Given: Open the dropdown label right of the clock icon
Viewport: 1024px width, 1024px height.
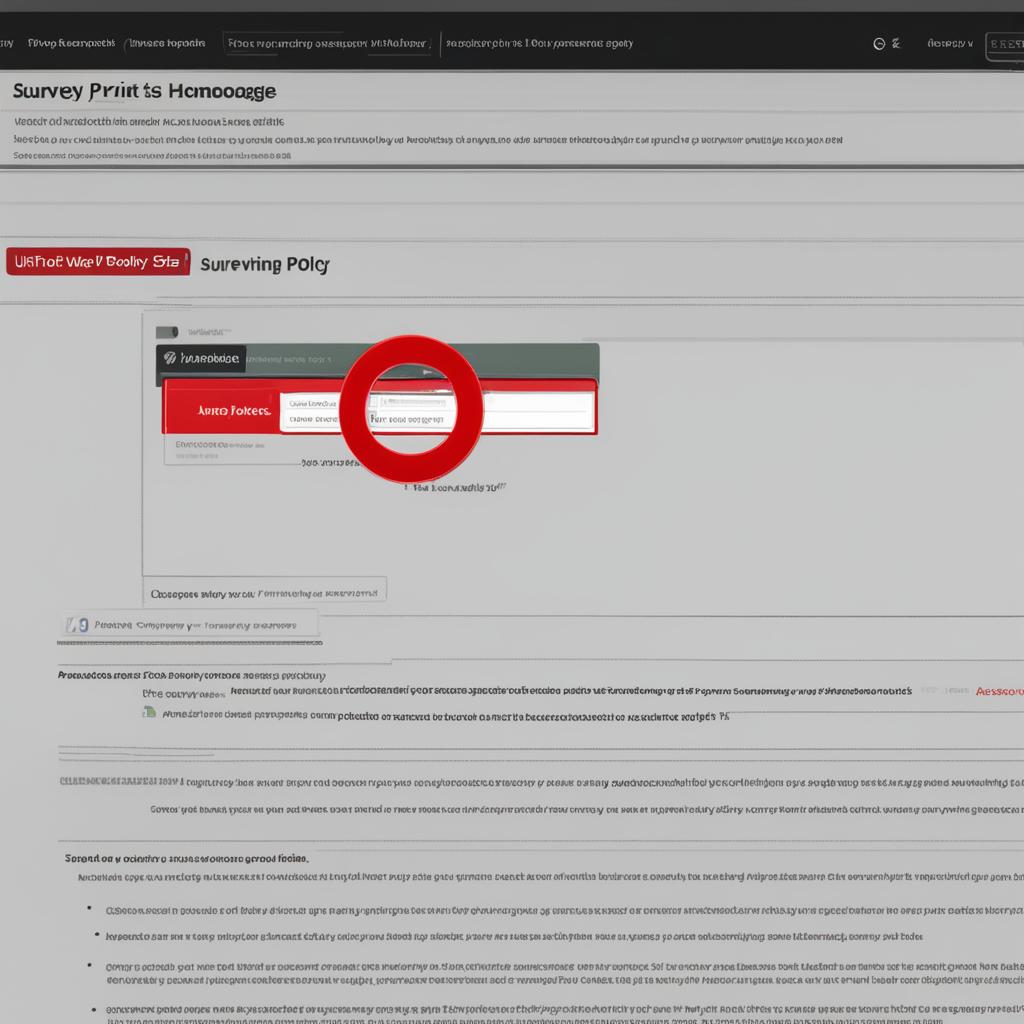Looking at the screenshot, I should point(950,44).
